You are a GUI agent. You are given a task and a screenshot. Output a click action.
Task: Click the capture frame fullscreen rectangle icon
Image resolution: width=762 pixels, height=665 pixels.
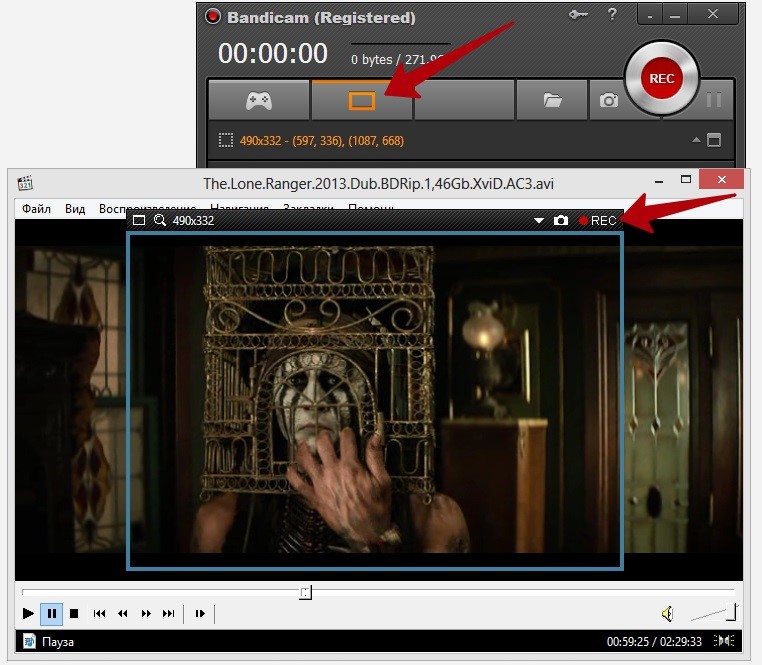(x=139, y=220)
